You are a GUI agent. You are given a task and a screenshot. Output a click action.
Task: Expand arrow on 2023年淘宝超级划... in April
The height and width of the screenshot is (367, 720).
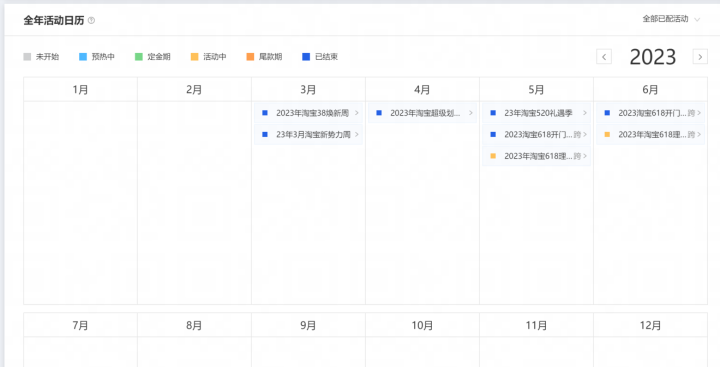(471, 113)
